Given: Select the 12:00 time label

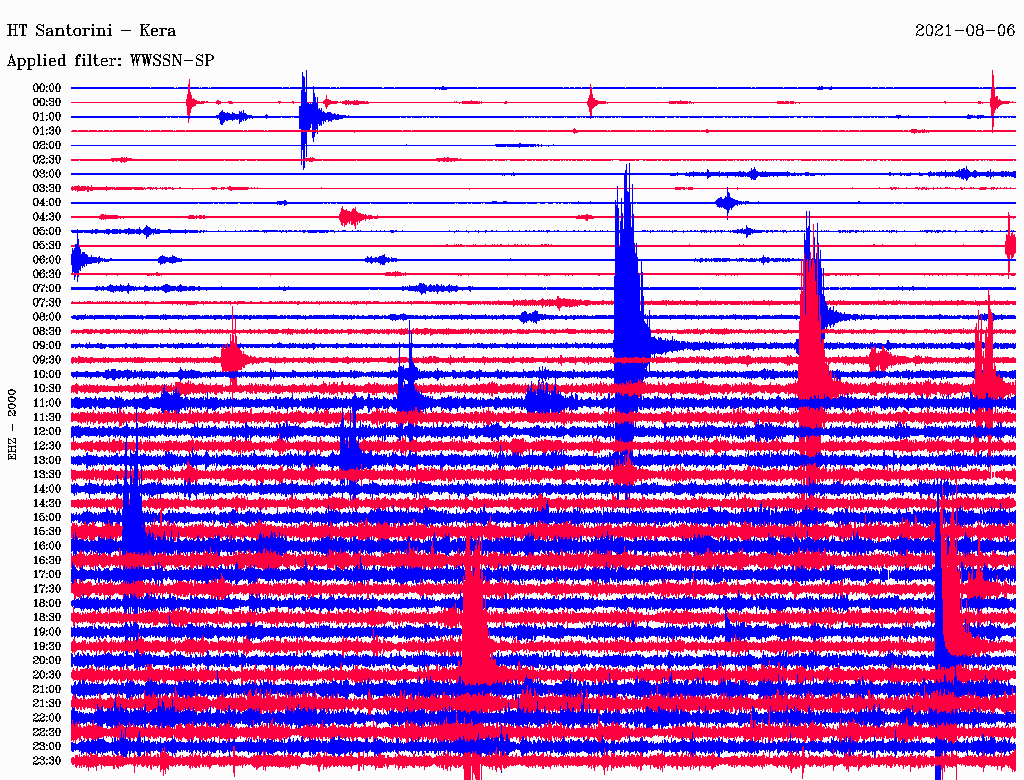Looking at the screenshot, I should (47, 432).
